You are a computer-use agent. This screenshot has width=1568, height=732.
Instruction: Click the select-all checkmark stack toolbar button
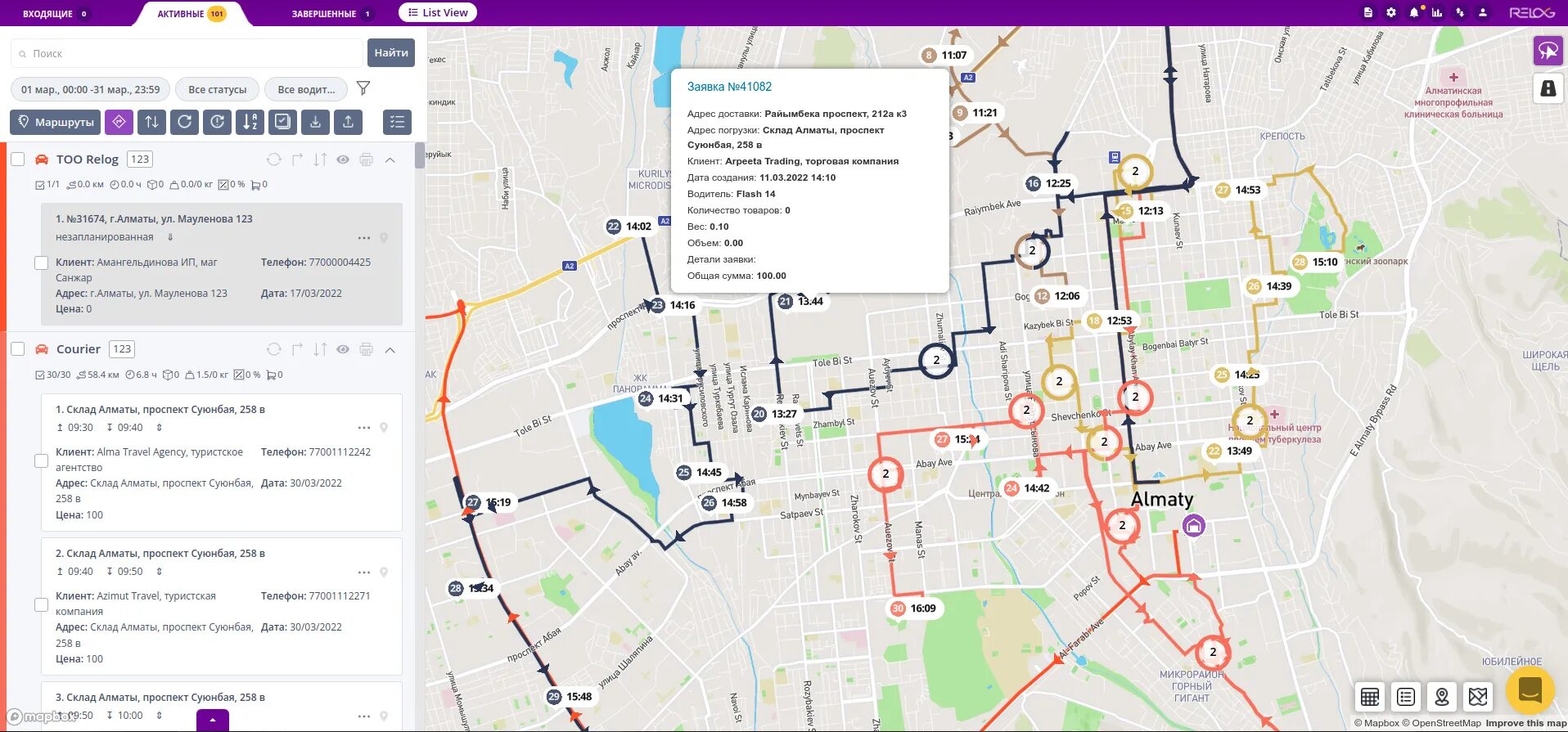pyautogui.click(x=282, y=122)
